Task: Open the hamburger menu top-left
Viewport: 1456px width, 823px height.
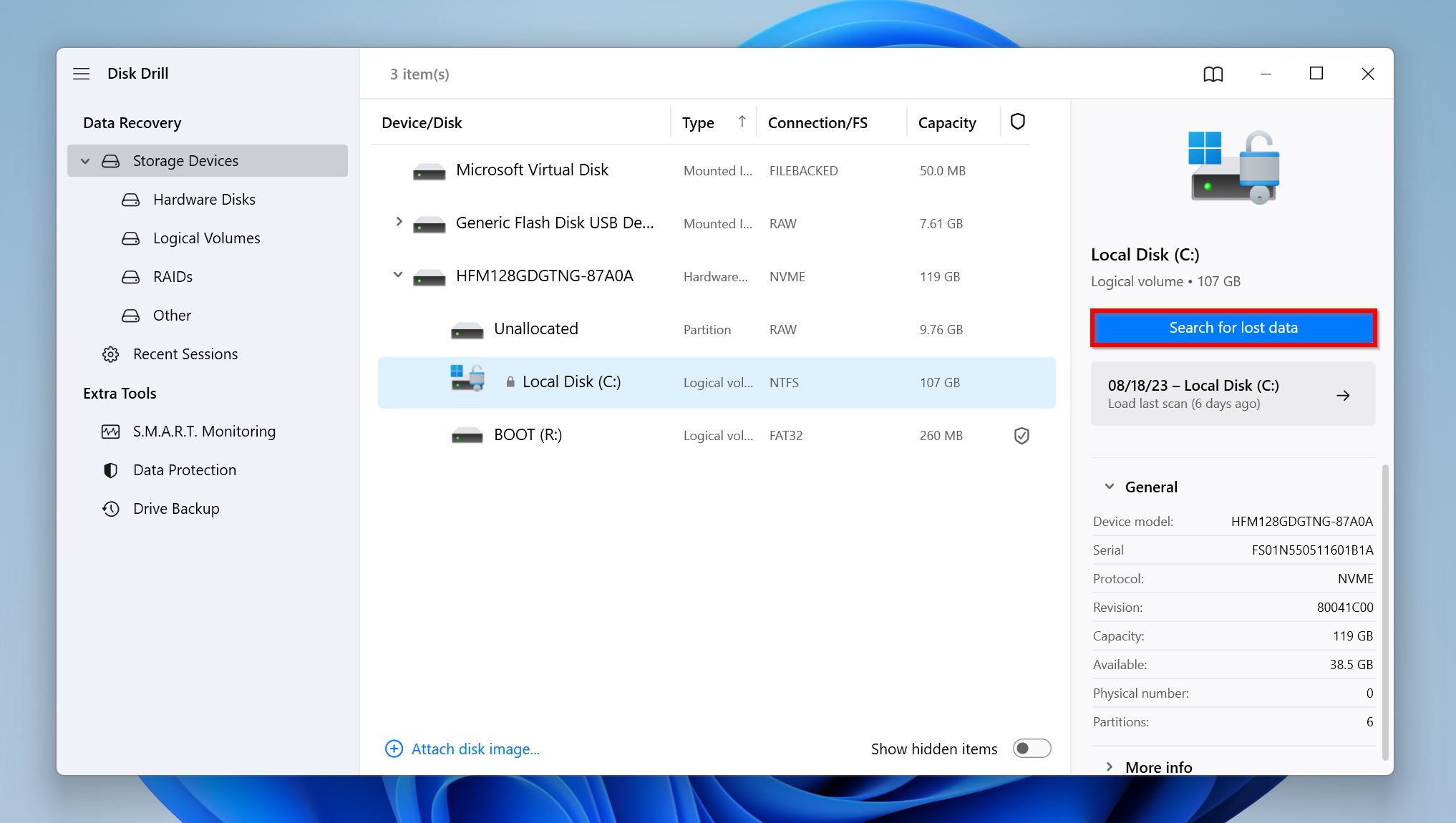Action: [82, 73]
